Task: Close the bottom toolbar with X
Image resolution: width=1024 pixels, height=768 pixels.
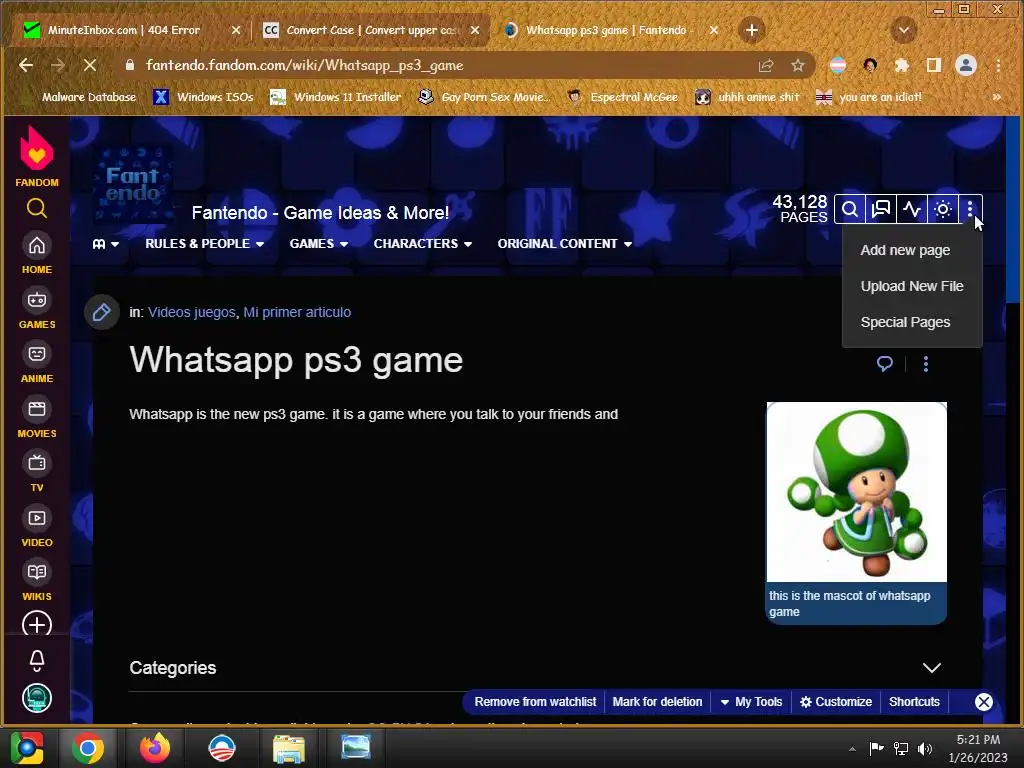Action: click(x=984, y=702)
